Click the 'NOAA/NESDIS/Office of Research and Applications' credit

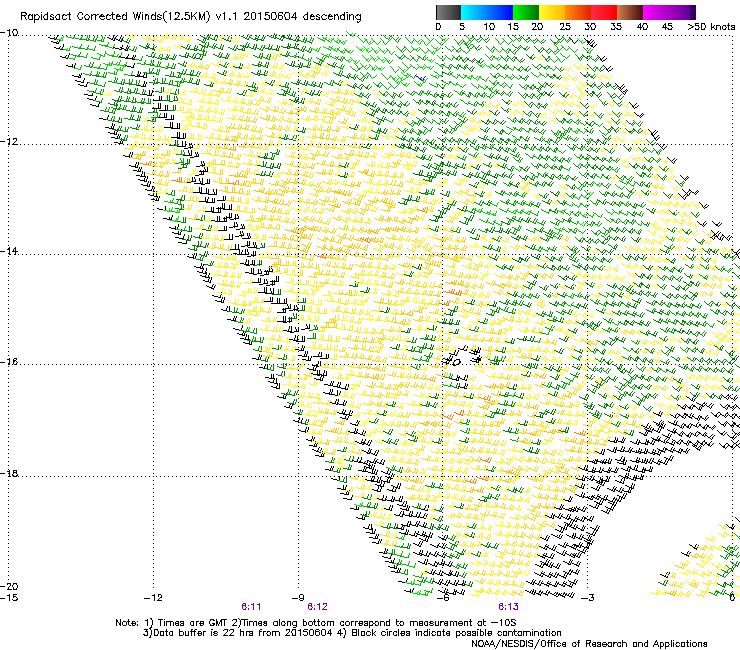(589, 644)
